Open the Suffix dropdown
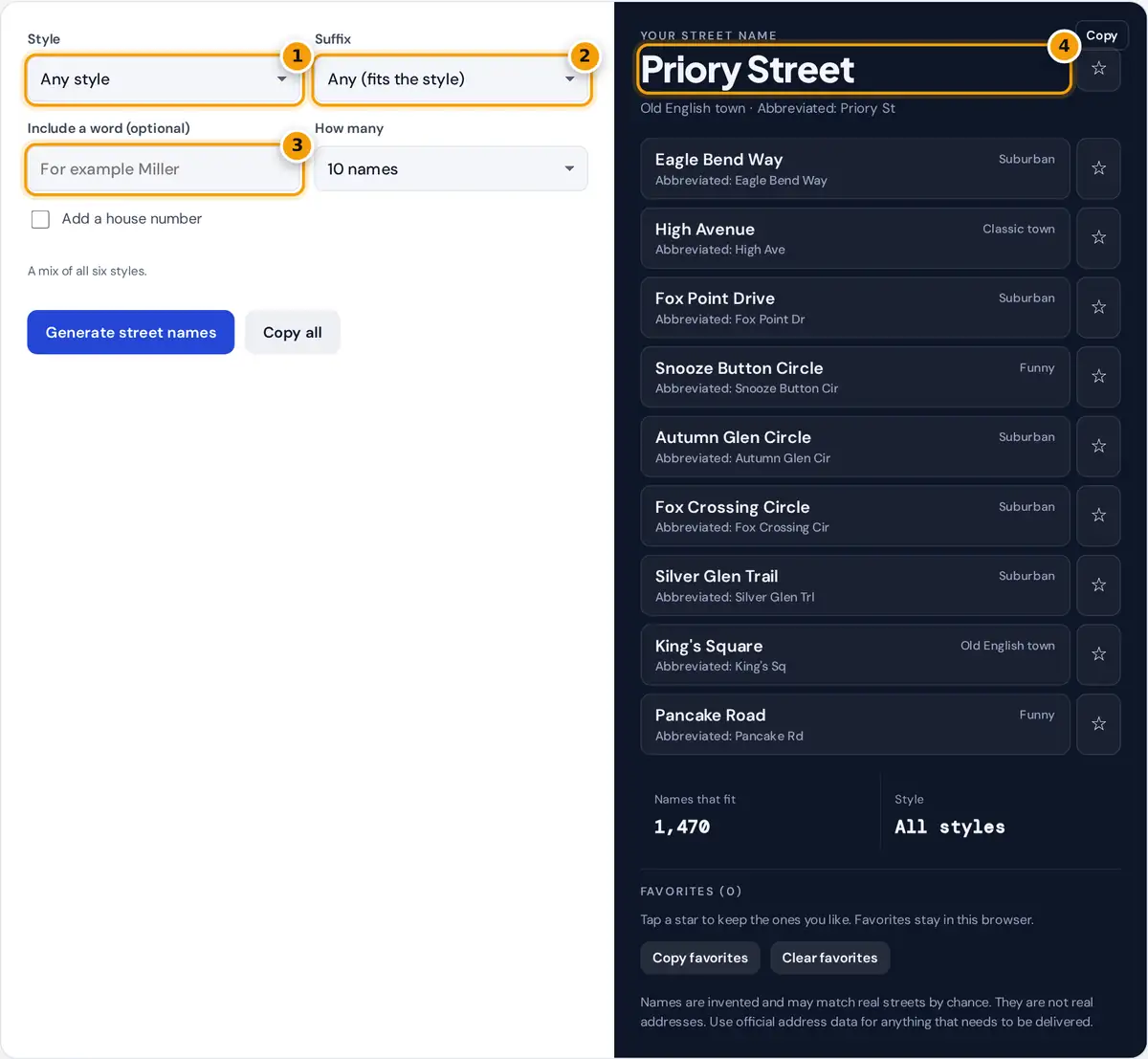Viewport: 1148px width, 1059px height. (x=452, y=79)
